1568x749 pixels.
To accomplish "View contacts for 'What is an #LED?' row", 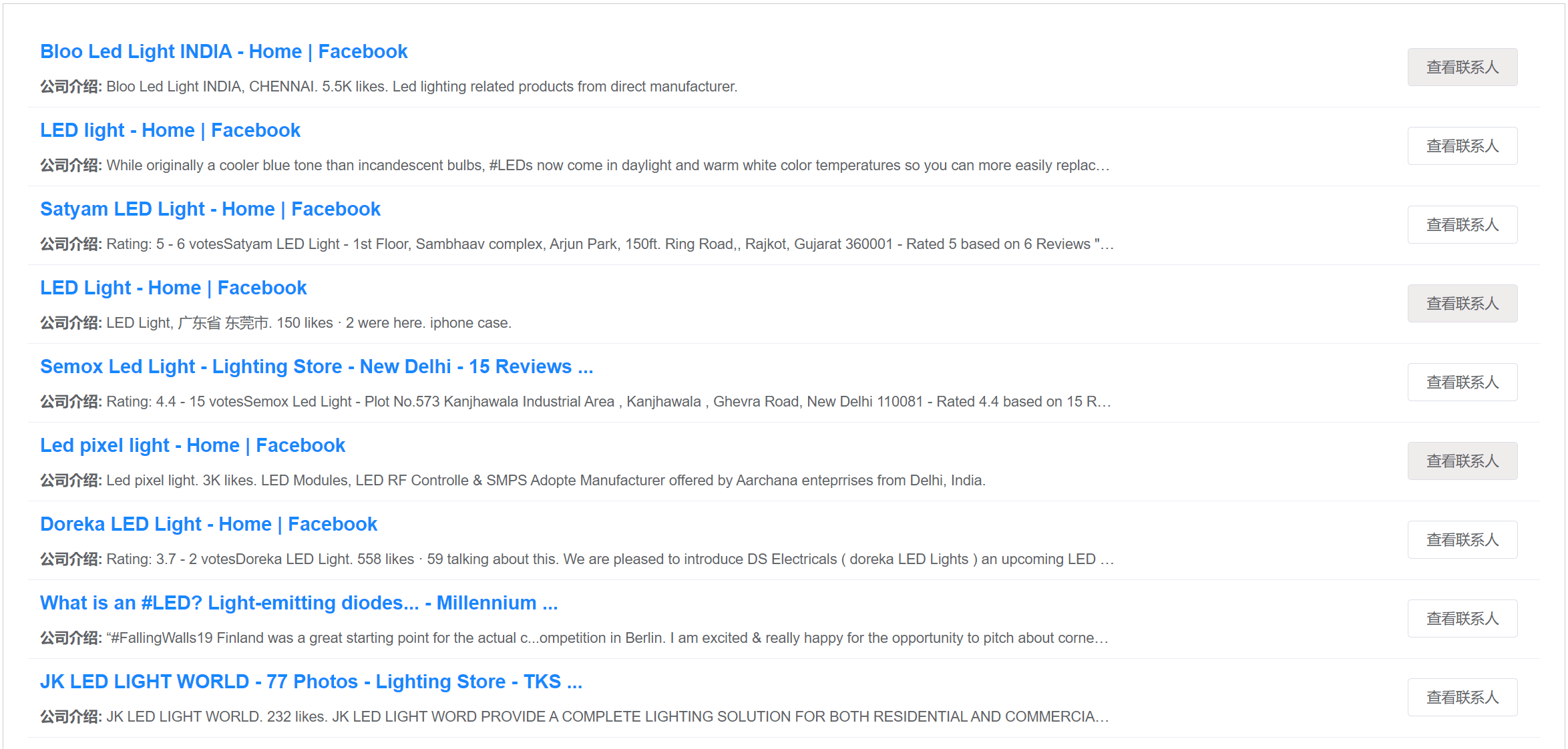I will coord(1462,618).
